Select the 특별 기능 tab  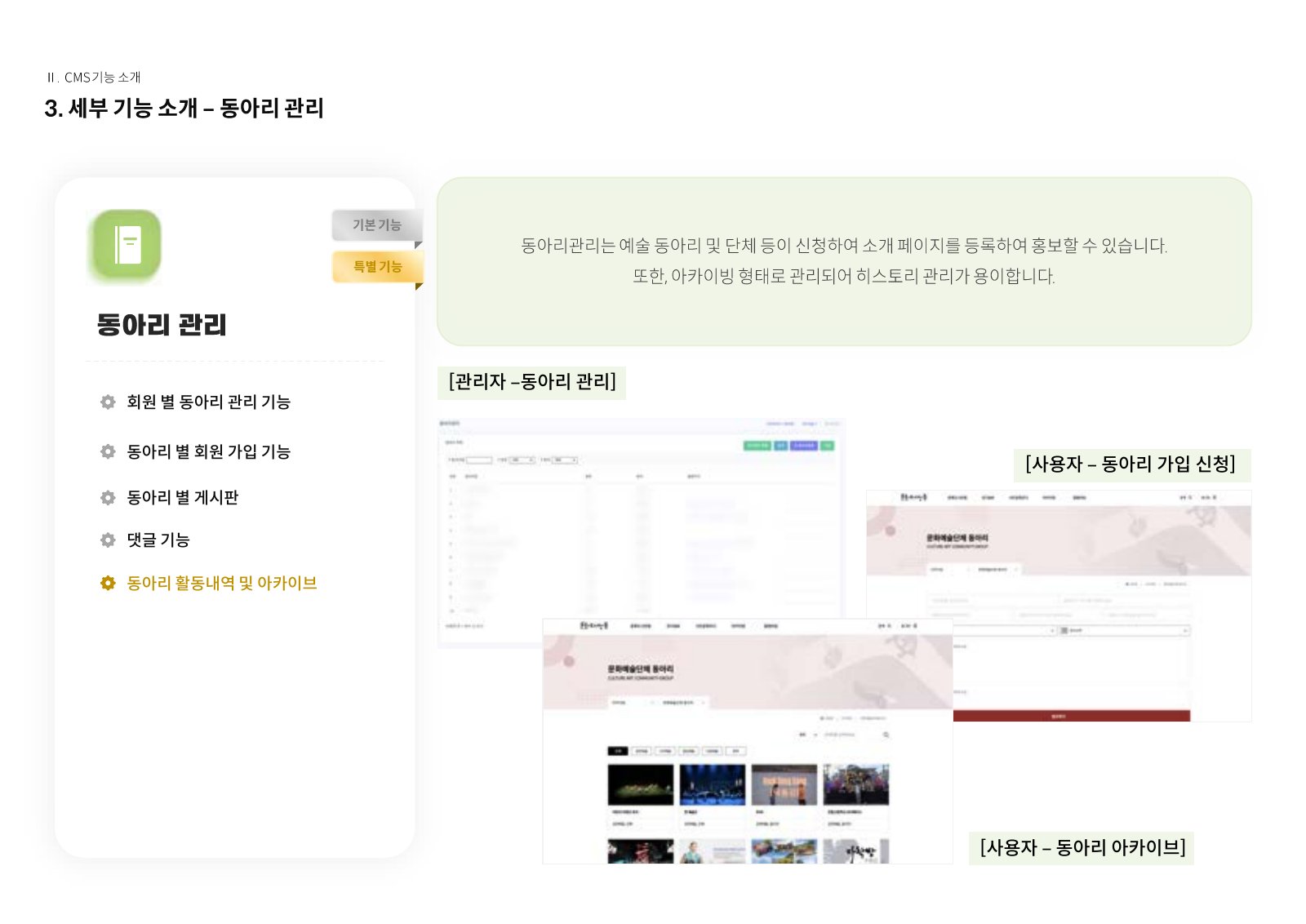click(x=376, y=267)
